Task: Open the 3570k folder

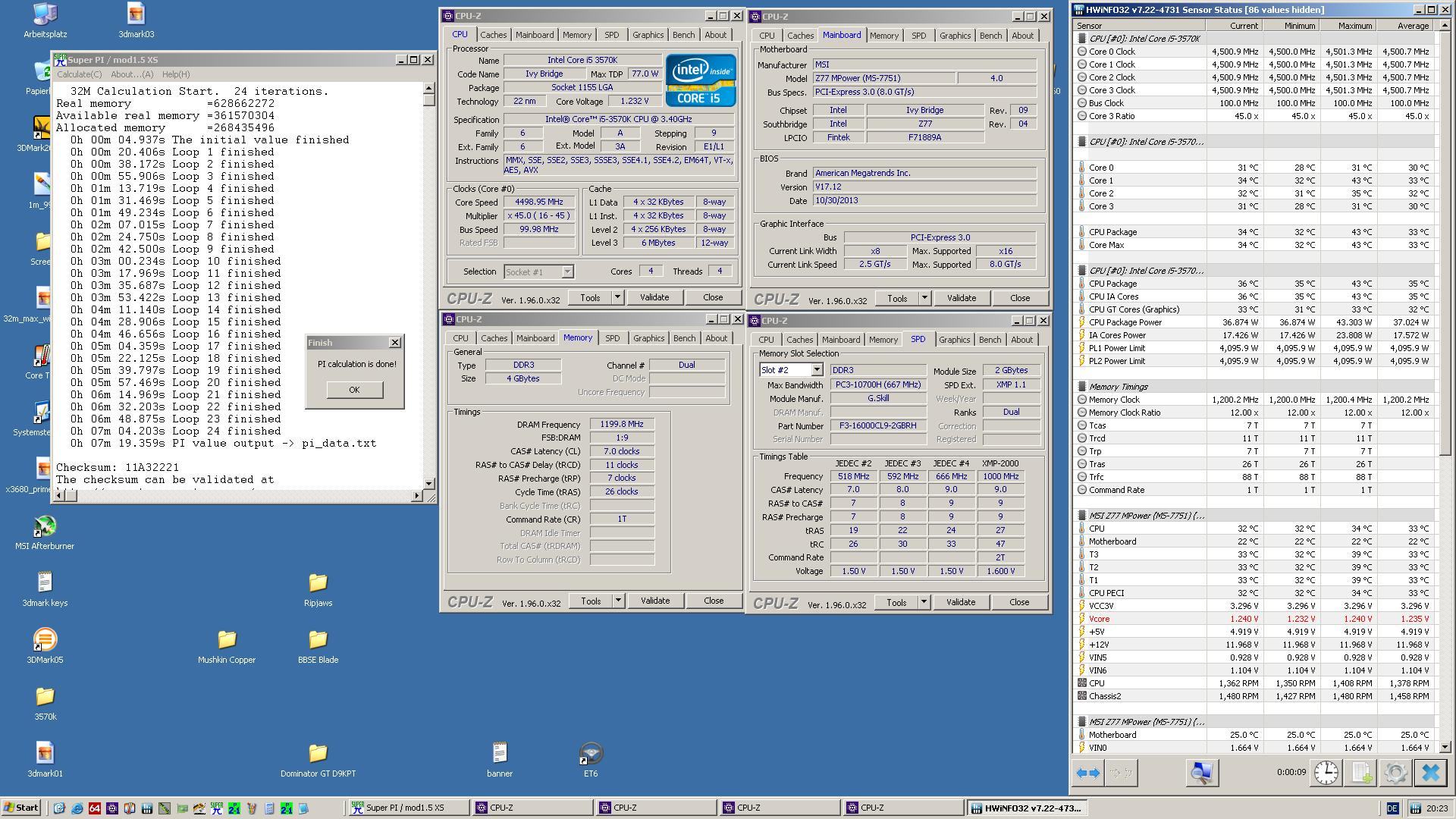Action: coord(45,703)
